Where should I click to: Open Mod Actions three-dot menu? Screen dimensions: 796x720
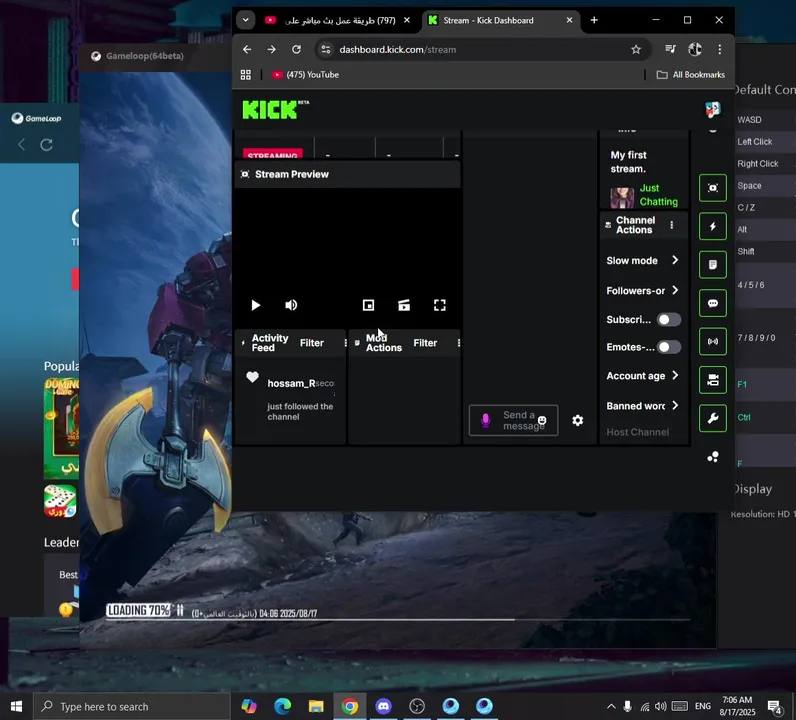458,343
